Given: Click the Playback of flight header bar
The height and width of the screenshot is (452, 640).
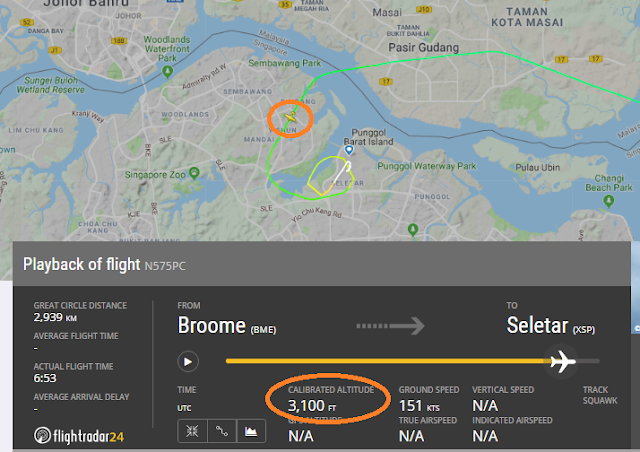Looking at the screenshot, I should point(322,264).
